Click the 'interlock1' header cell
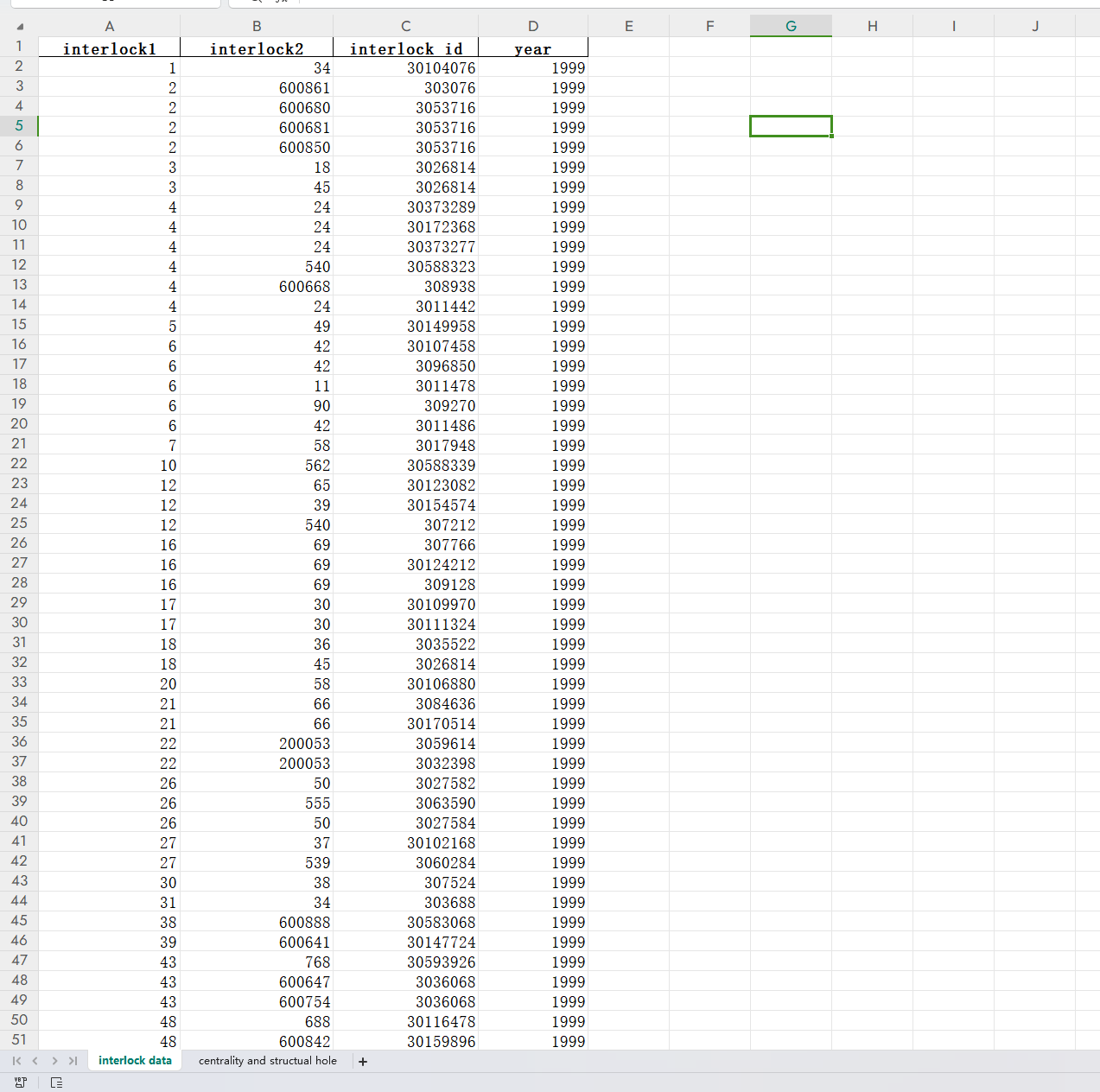The image size is (1100, 1092). coord(110,48)
